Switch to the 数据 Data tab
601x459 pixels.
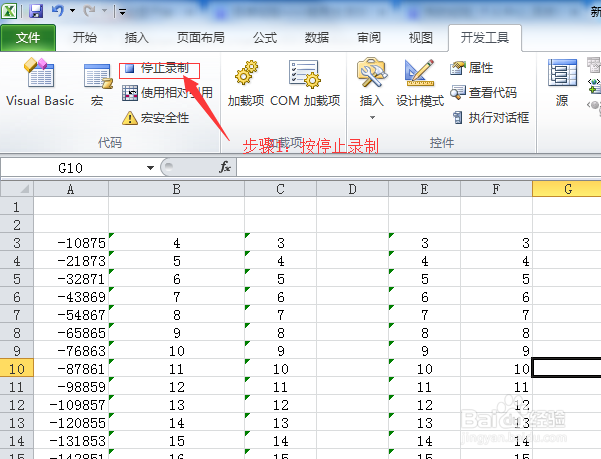317,38
